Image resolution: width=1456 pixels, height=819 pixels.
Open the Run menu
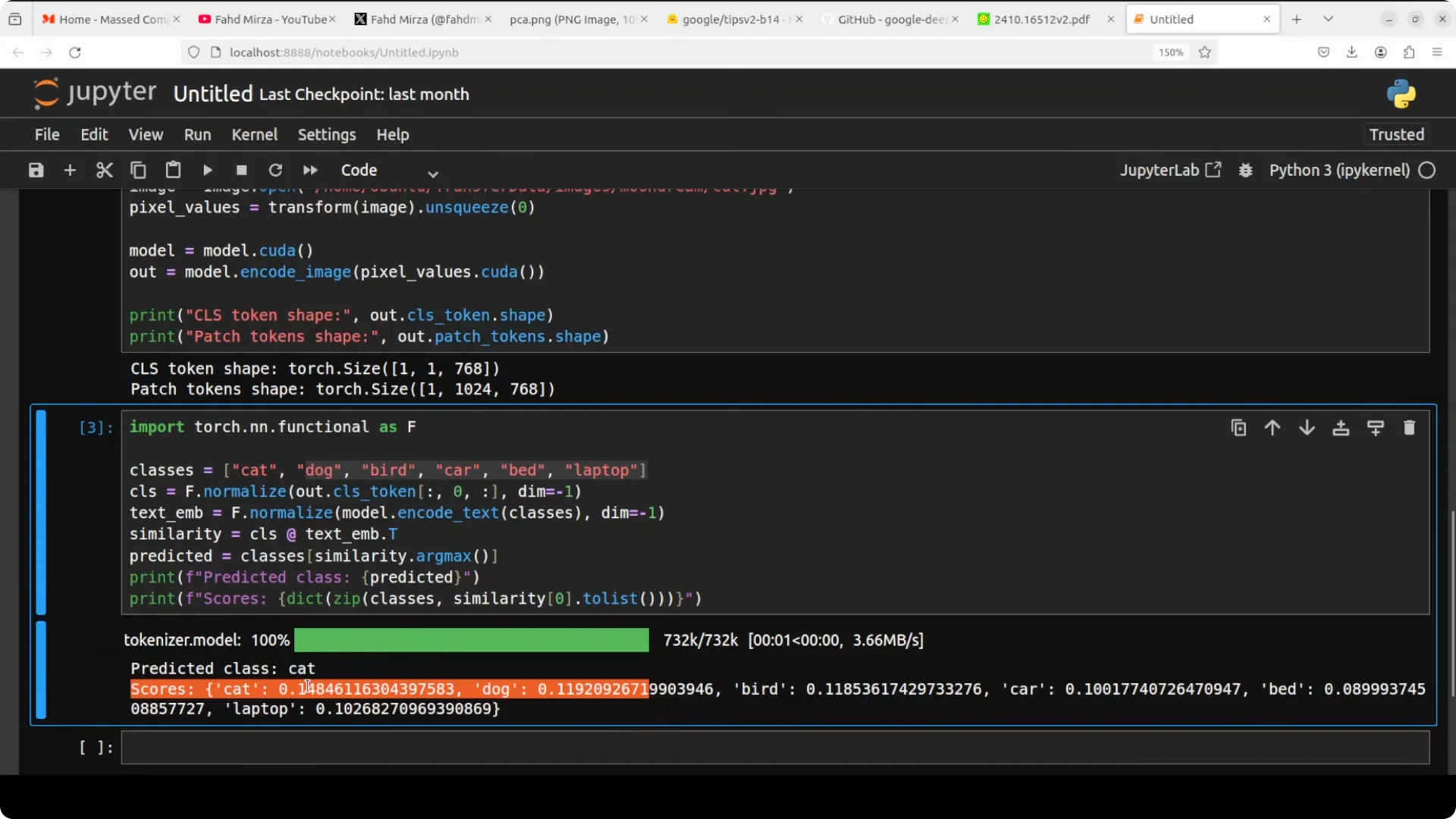point(197,134)
